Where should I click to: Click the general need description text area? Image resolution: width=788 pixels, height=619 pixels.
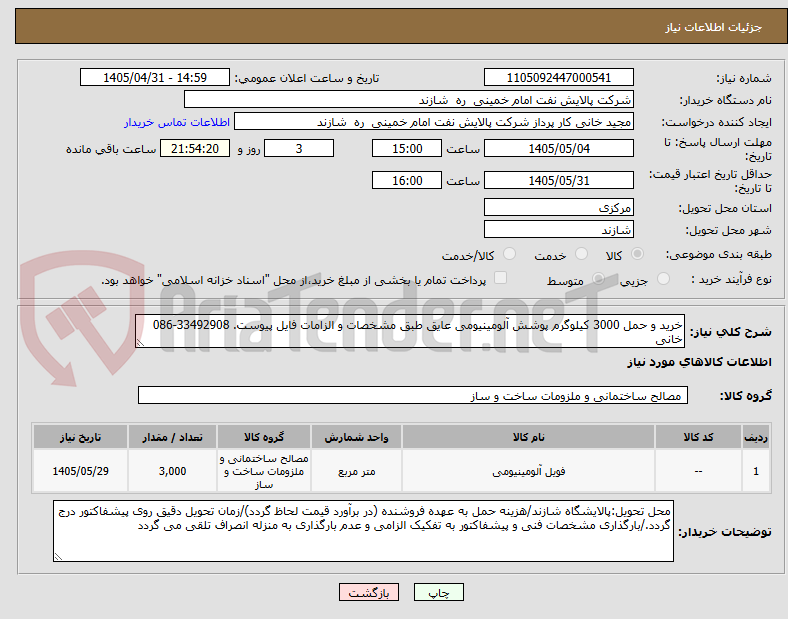point(410,332)
